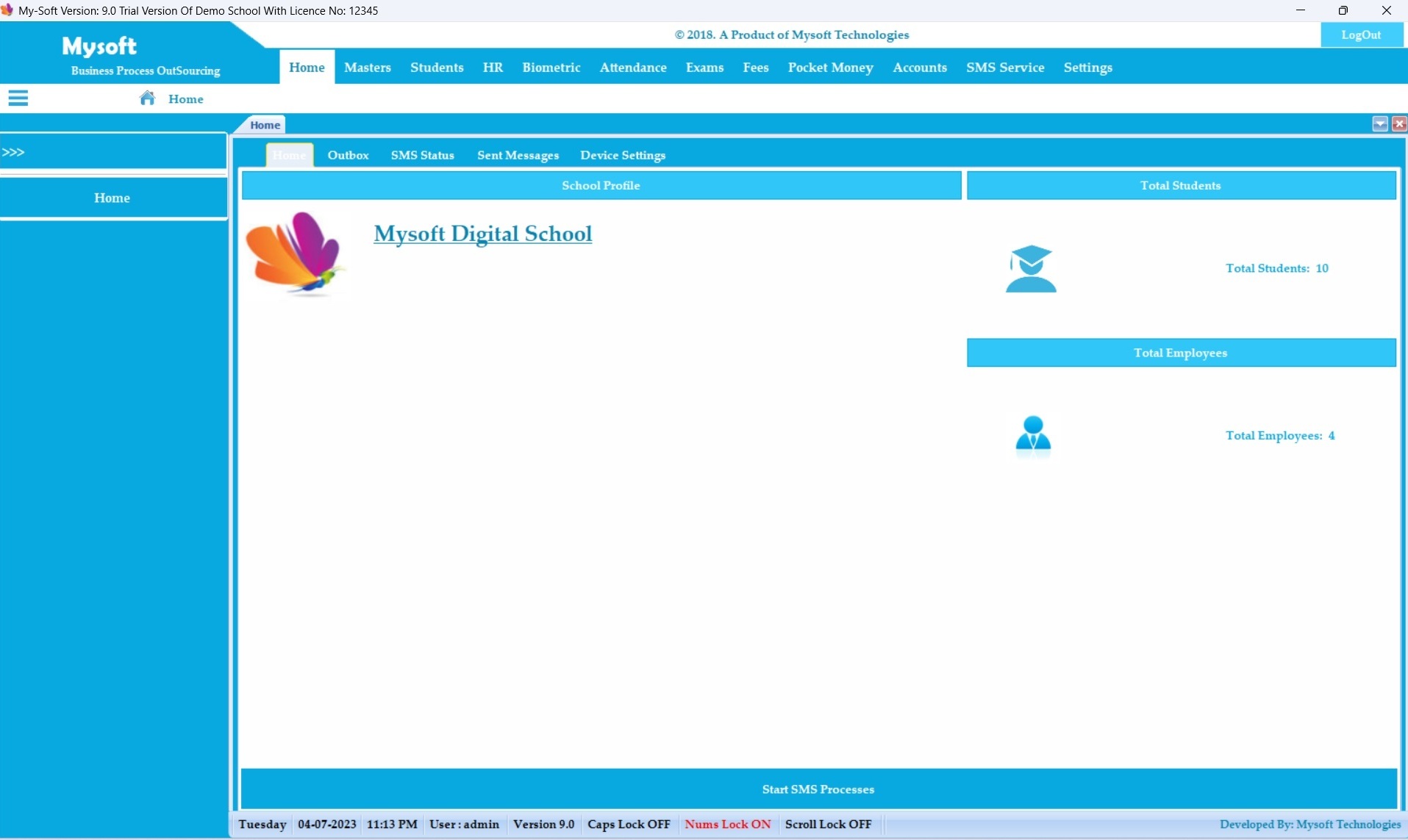Click the LogOut button

(1360, 35)
